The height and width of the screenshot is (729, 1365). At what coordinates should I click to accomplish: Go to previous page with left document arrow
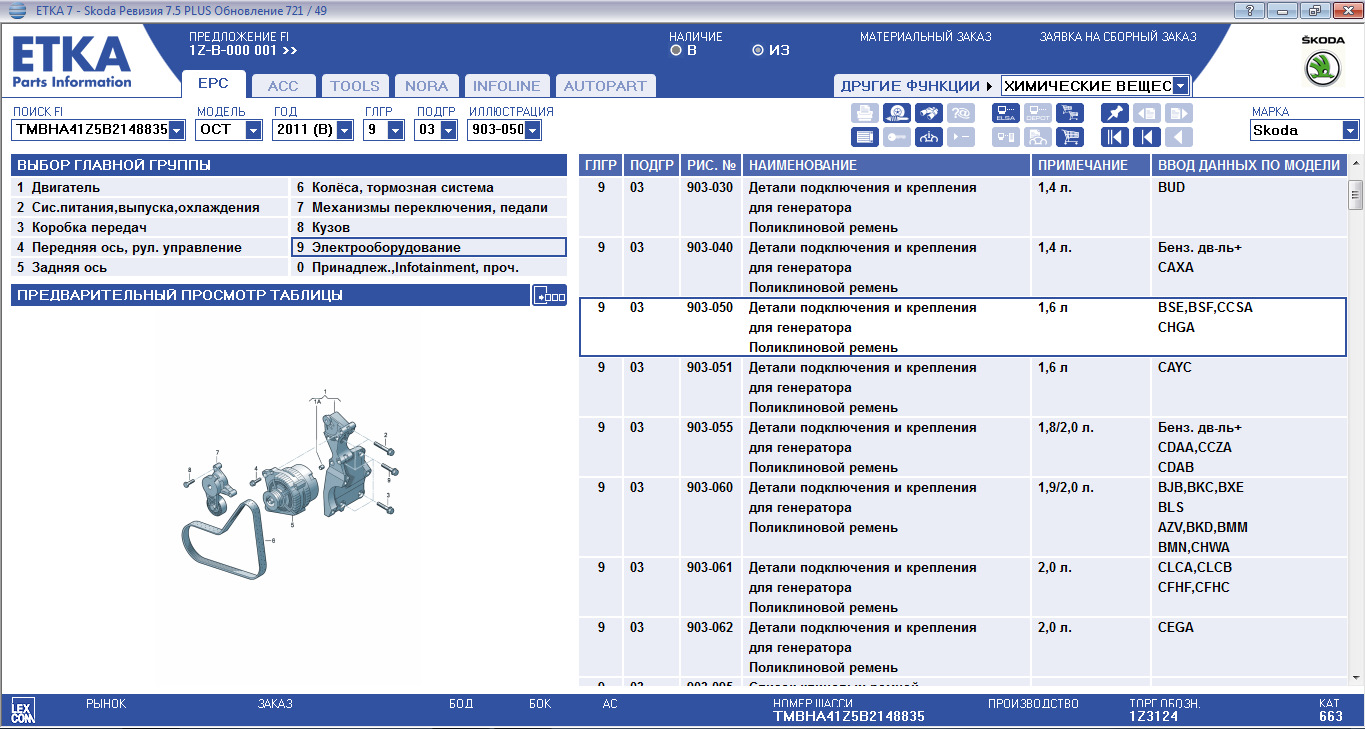coord(1147,113)
